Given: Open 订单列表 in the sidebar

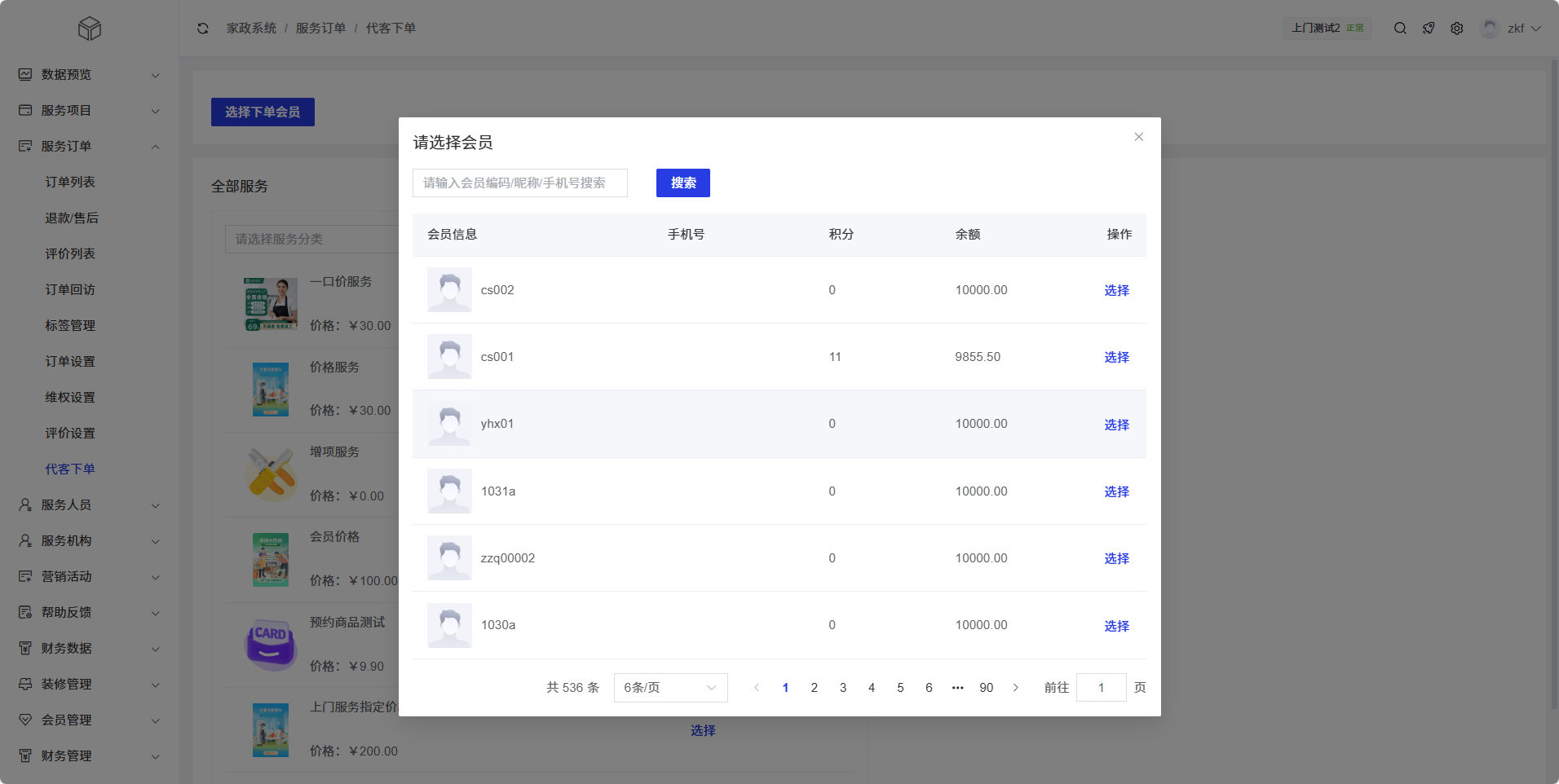Looking at the screenshot, I should click(x=70, y=183).
